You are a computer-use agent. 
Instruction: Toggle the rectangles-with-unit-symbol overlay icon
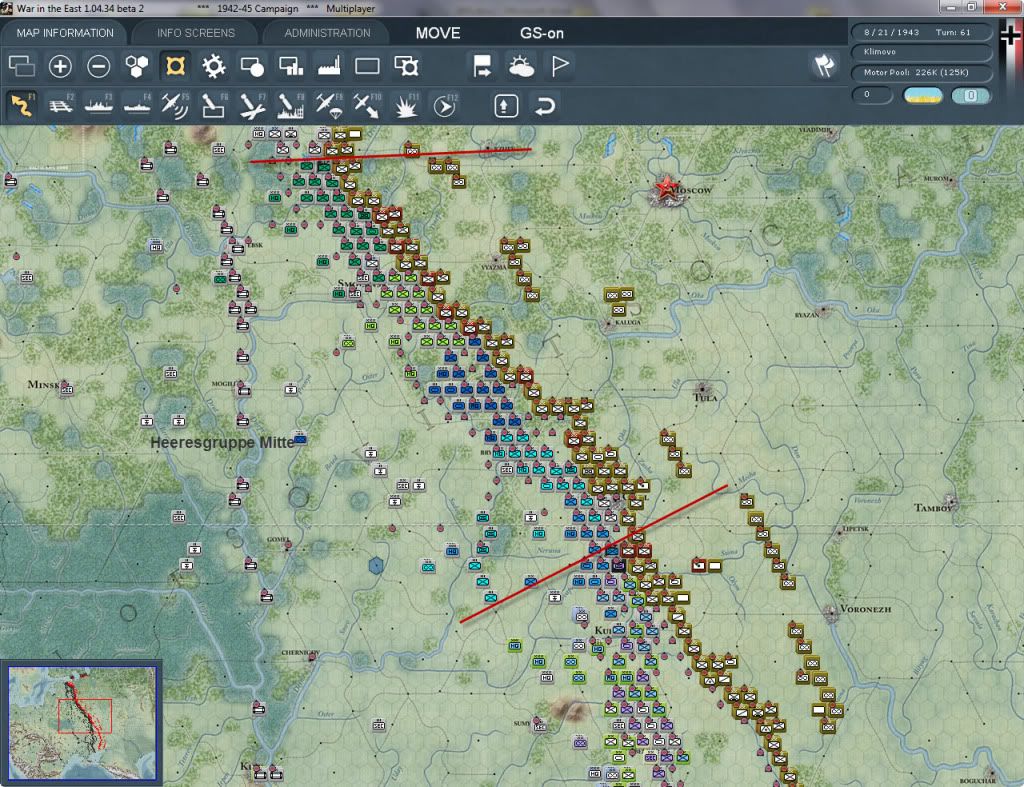point(406,66)
